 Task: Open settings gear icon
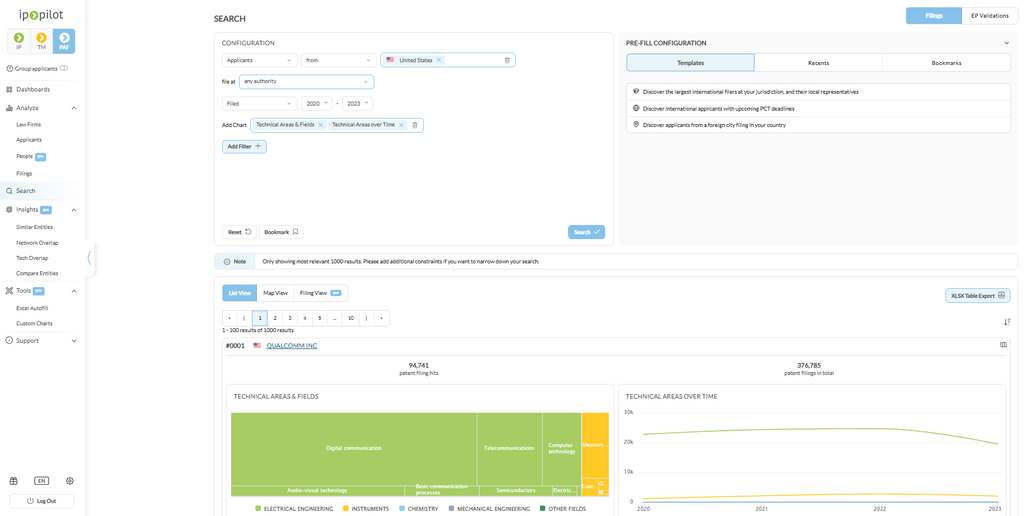pos(70,481)
